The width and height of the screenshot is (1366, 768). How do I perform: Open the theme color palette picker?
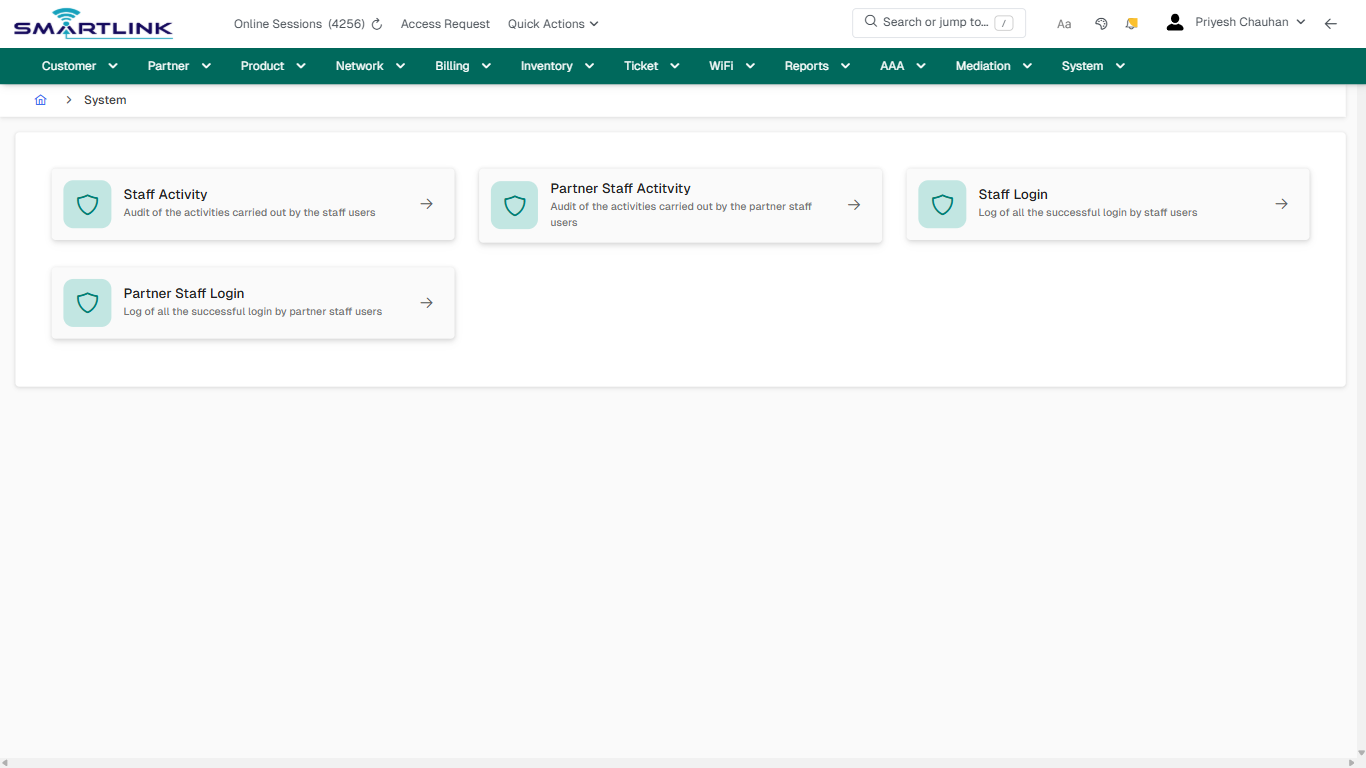(x=1101, y=22)
